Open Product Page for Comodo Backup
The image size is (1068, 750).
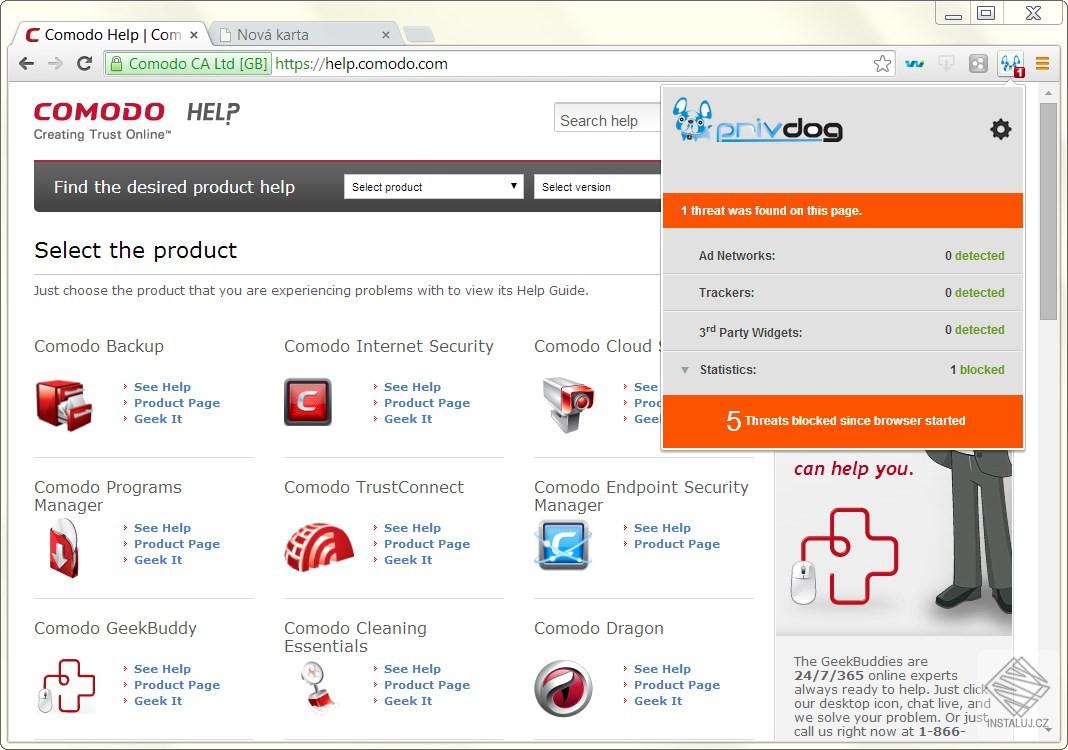tap(177, 403)
